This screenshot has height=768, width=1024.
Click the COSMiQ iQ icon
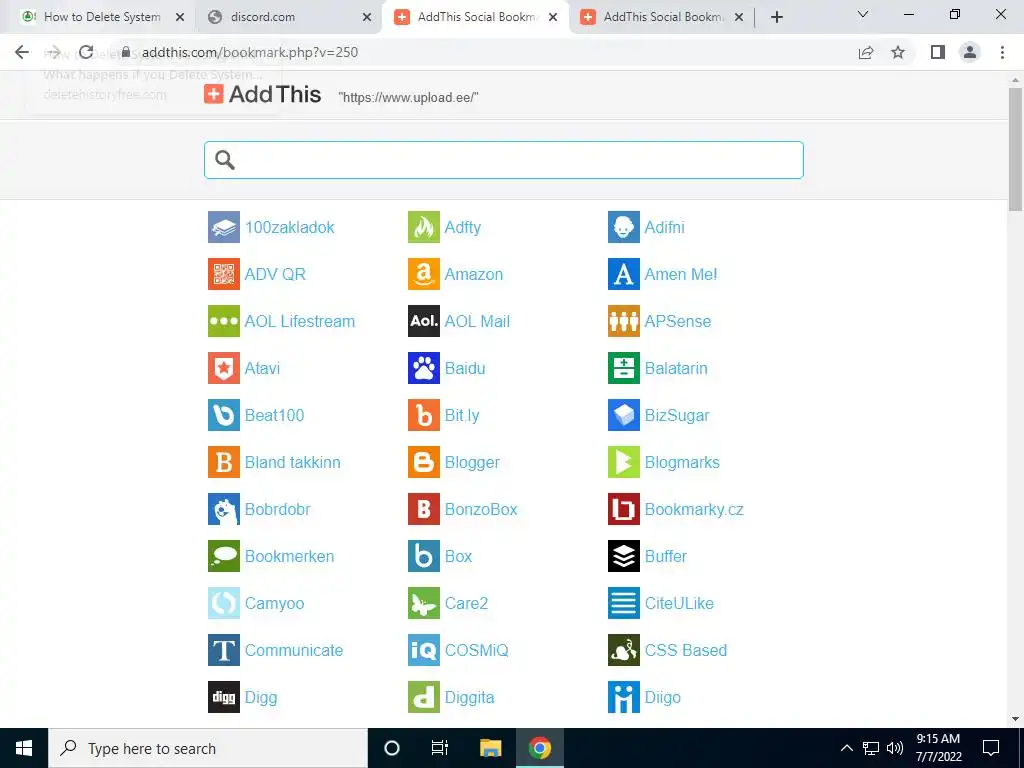click(423, 650)
